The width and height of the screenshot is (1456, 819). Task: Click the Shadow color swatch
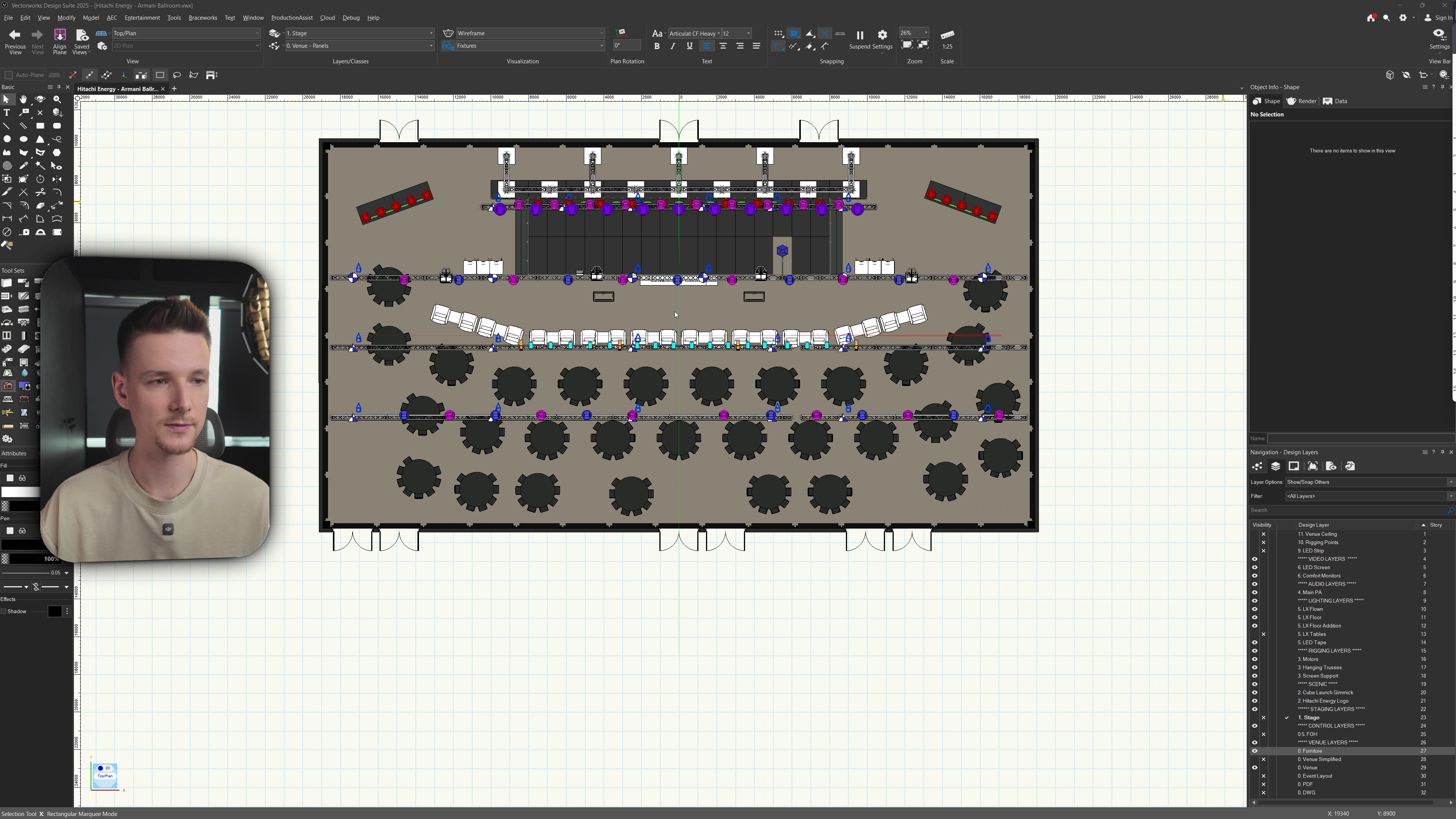coord(54,612)
